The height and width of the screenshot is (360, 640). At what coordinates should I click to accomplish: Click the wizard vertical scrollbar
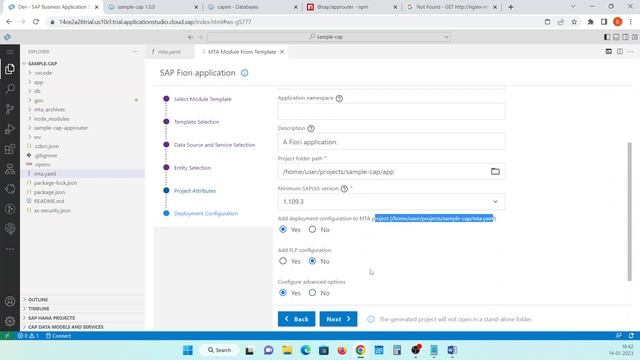[629, 211]
